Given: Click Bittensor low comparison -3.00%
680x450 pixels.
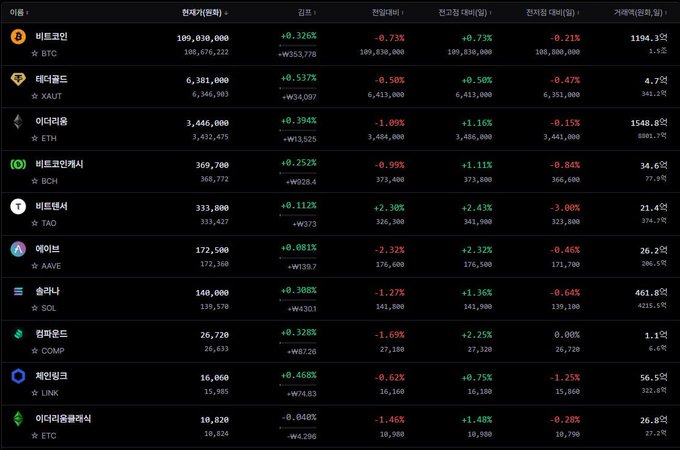Looking at the screenshot, I should 564,208.
